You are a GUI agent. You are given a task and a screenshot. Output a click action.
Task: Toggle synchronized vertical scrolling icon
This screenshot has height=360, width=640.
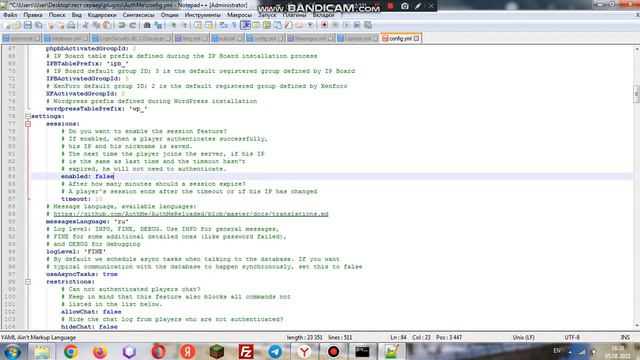tap(198, 25)
